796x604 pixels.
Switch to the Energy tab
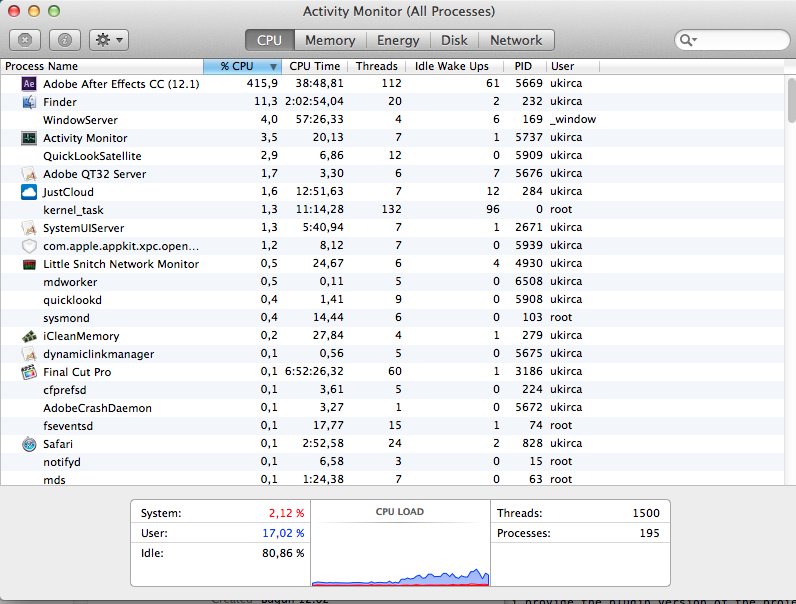coord(398,40)
